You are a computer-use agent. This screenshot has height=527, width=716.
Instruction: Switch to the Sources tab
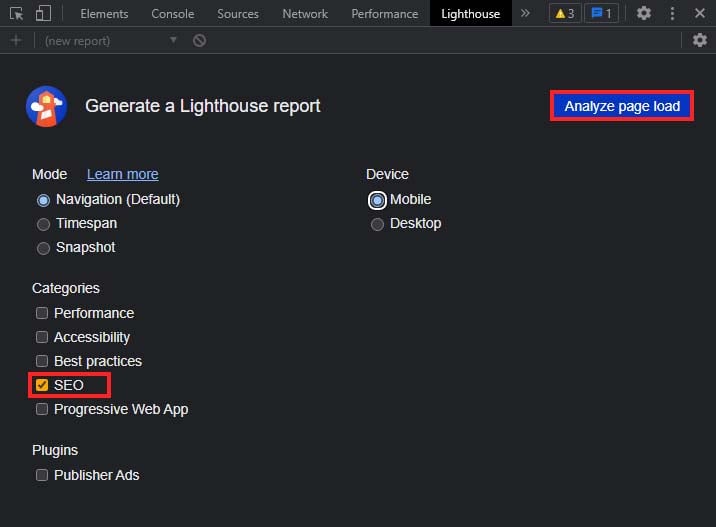point(238,14)
